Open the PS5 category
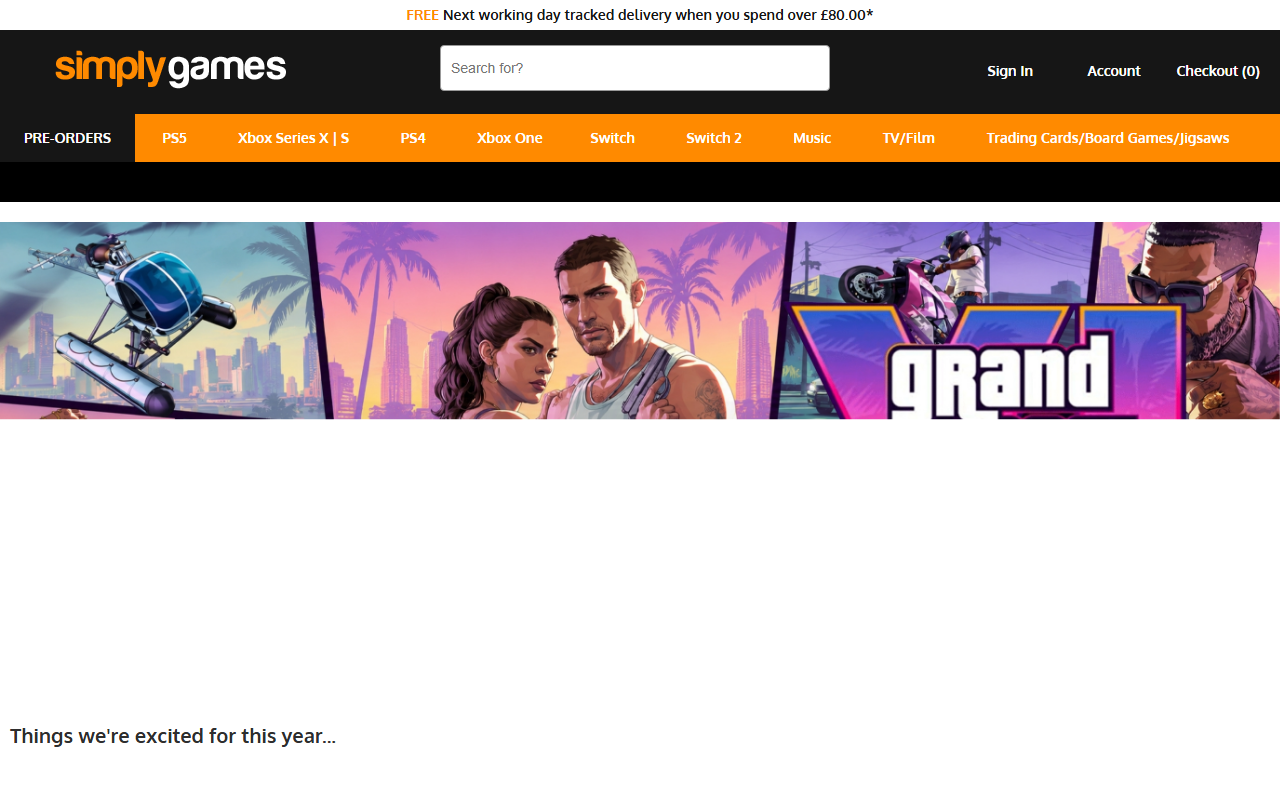This screenshot has height=800, width=1280. [174, 138]
